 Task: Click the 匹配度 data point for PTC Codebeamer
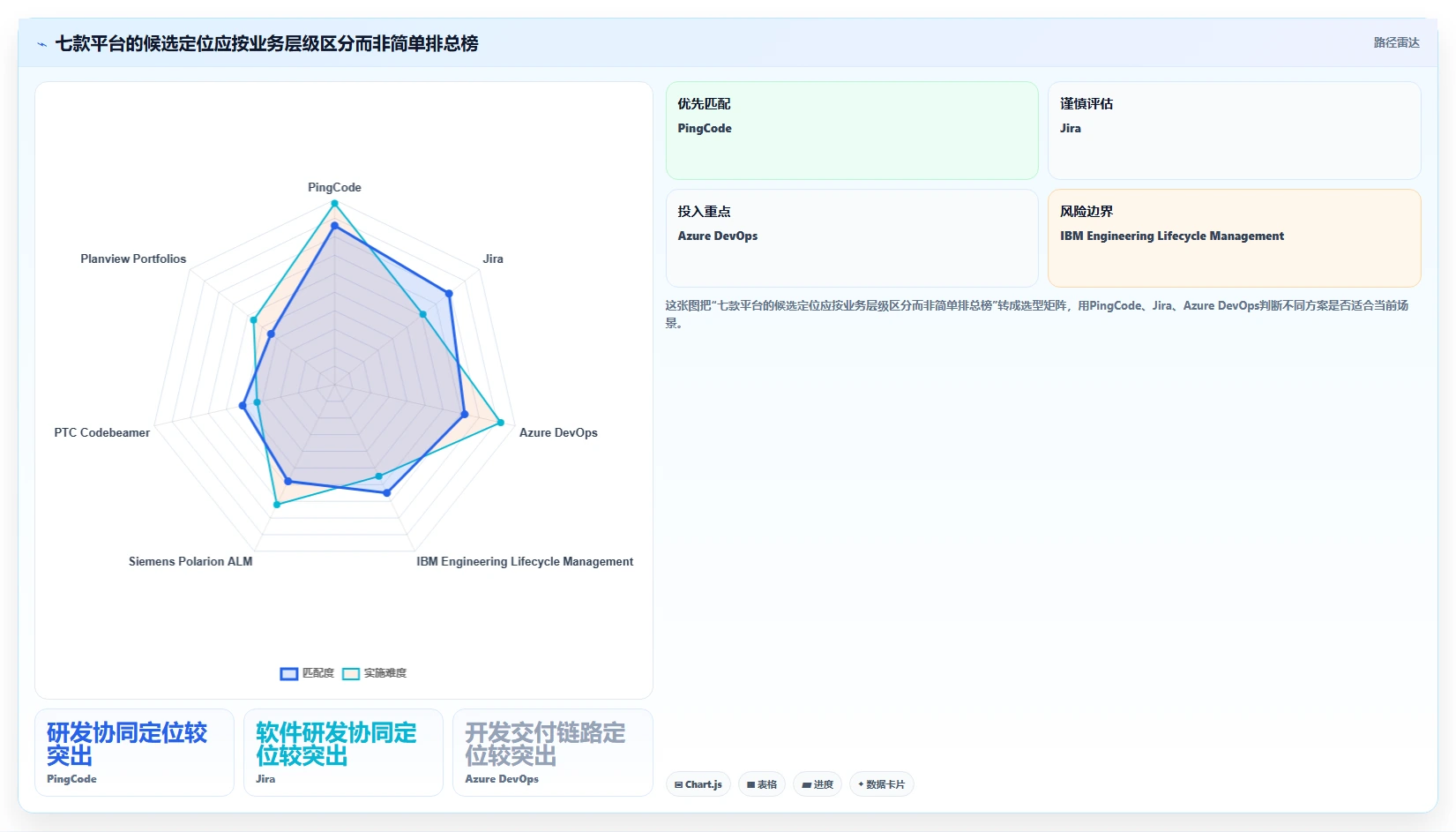pyautogui.click(x=243, y=406)
